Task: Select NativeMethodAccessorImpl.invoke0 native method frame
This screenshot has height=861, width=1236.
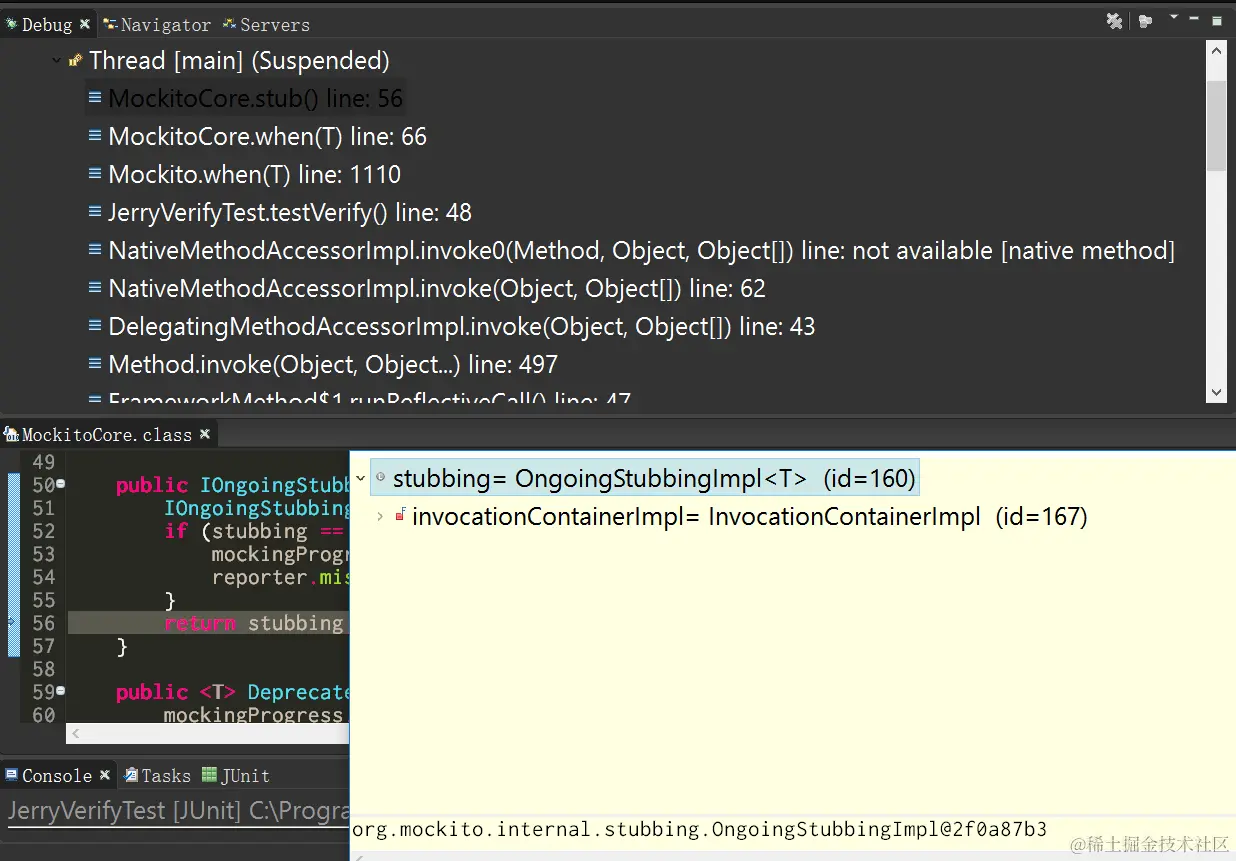Action: [x=641, y=250]
